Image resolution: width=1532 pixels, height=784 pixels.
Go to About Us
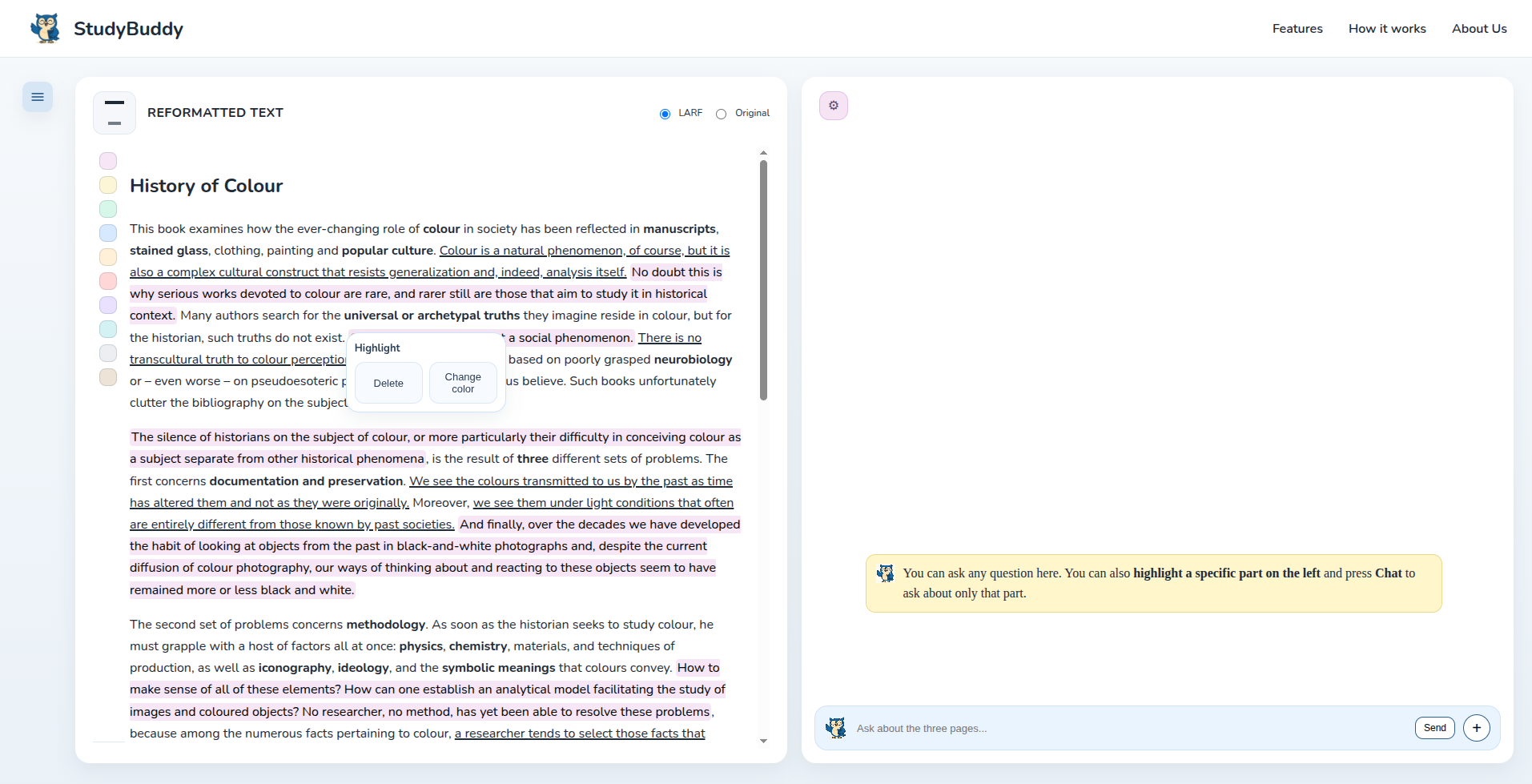[1479, 29]
